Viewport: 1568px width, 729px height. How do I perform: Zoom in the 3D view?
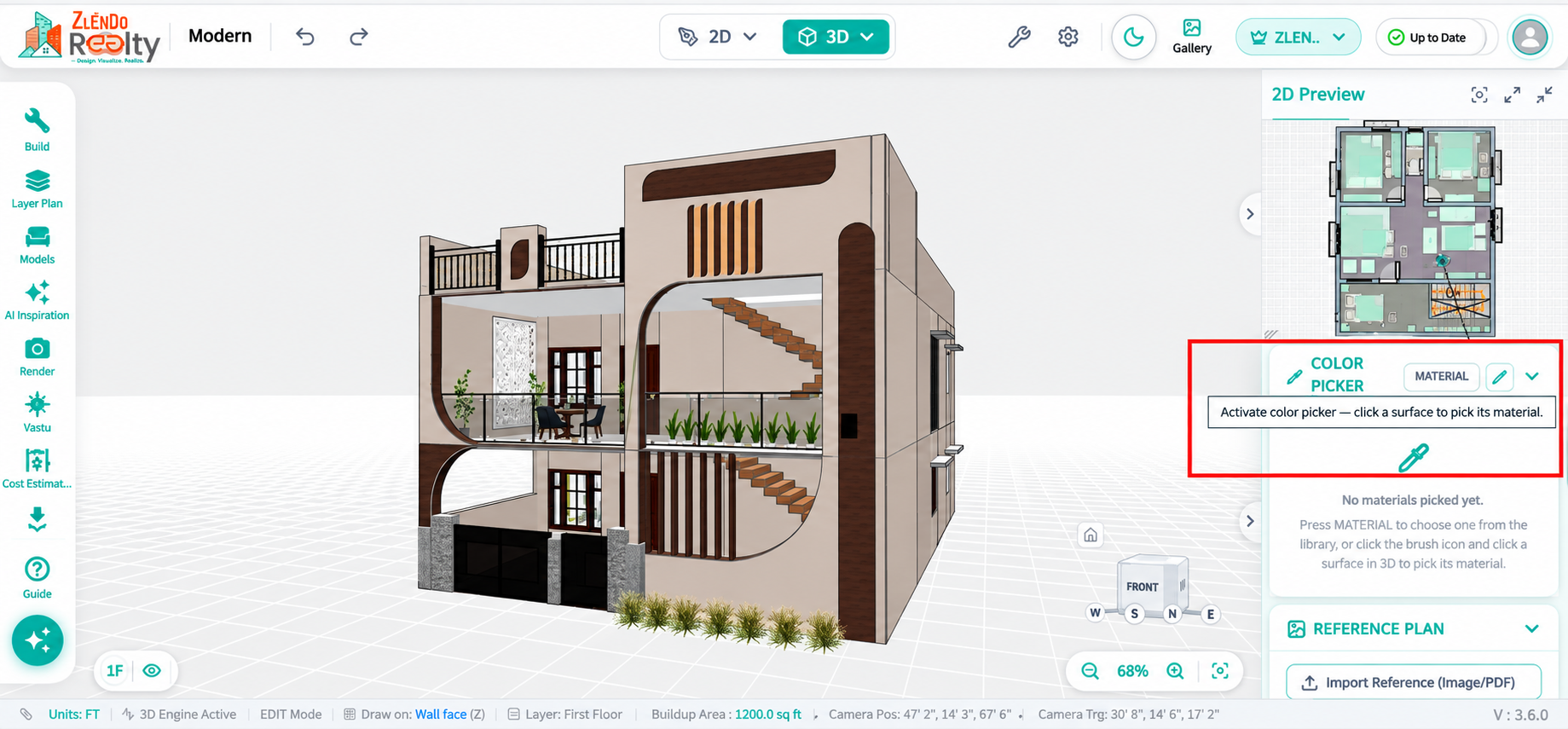tap(1175, 671)
